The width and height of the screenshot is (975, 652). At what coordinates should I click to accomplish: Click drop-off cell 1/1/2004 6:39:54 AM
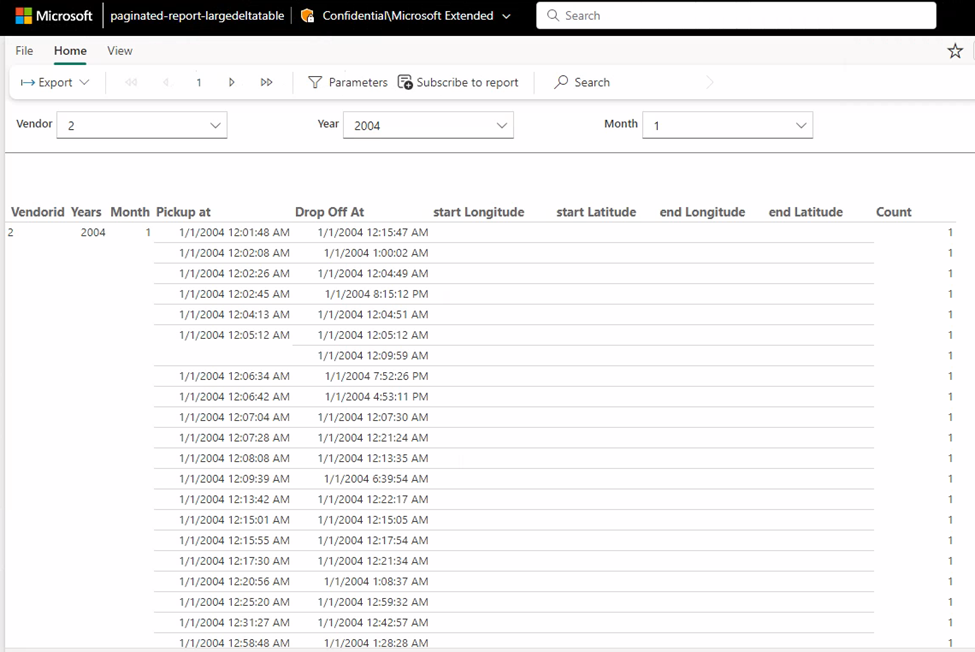tap(376, 479)
